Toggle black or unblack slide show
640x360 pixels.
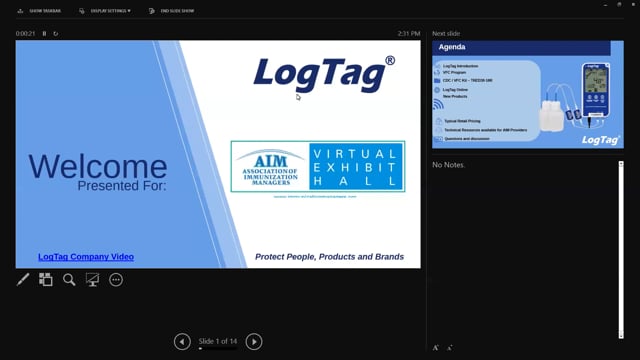92,280
